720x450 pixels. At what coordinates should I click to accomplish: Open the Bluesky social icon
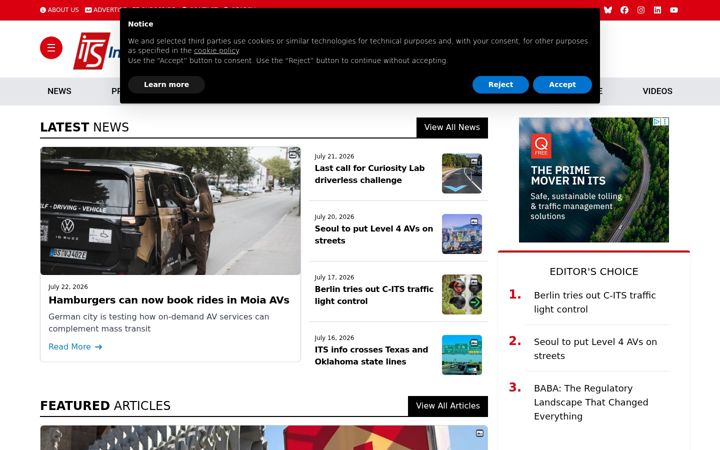[x=608, y=10]
